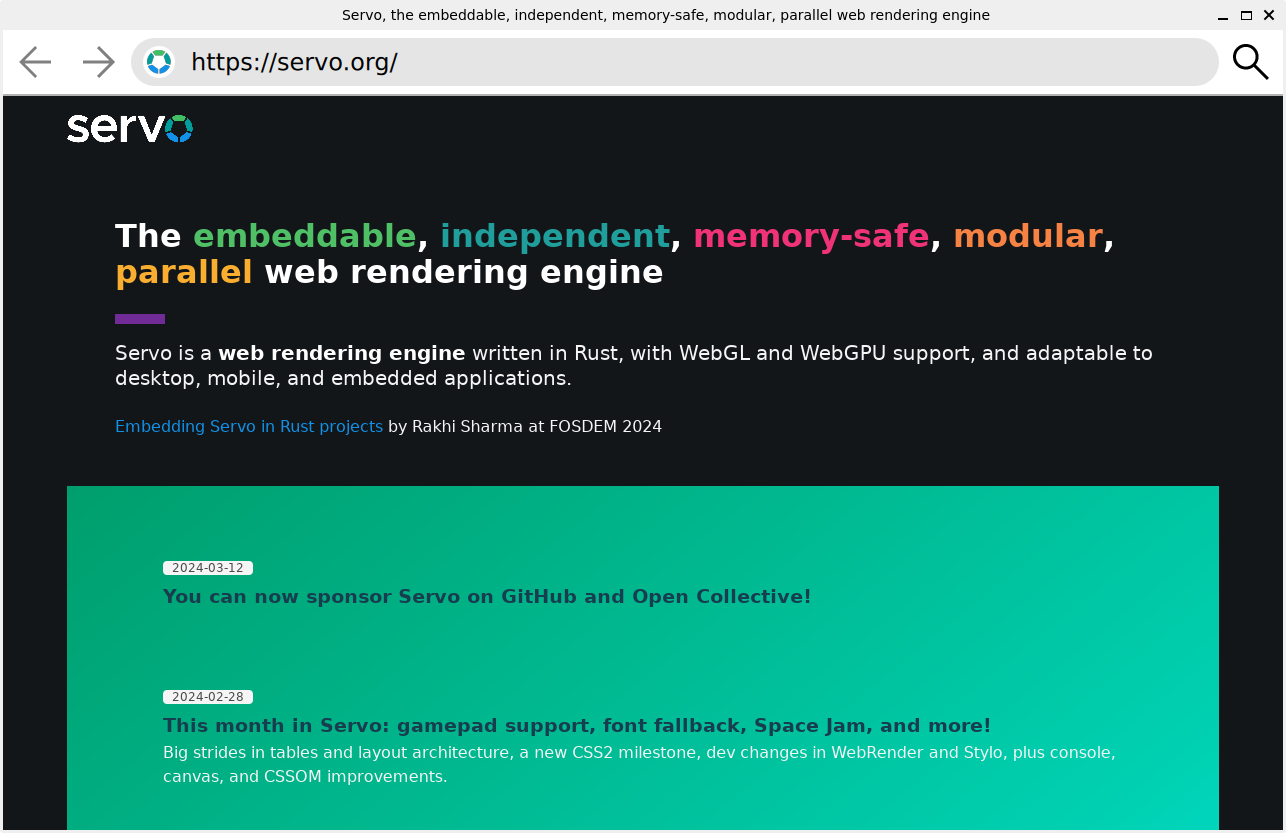Click the Servo favicon in the address bar
Viewport: 1286px width, 833px height.
pyautogui.click(x=159, y=62)
